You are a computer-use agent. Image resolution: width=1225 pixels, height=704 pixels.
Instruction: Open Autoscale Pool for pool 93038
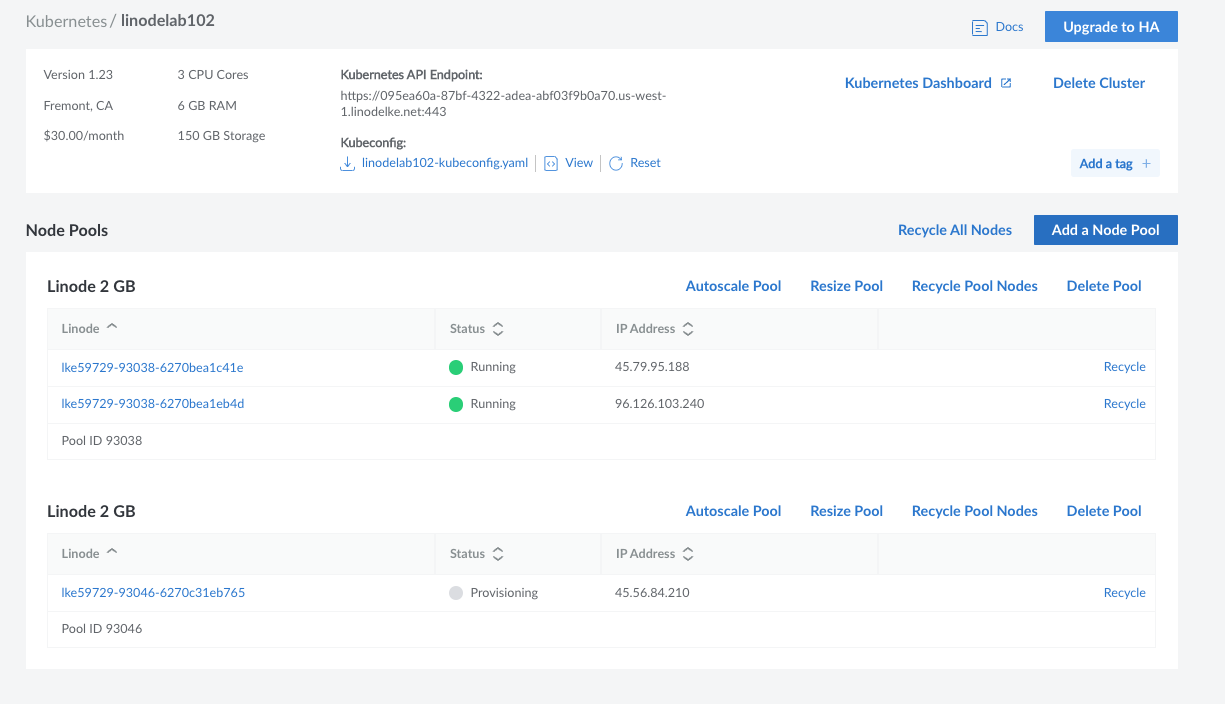pyautogui.click(x=733, y=286)
